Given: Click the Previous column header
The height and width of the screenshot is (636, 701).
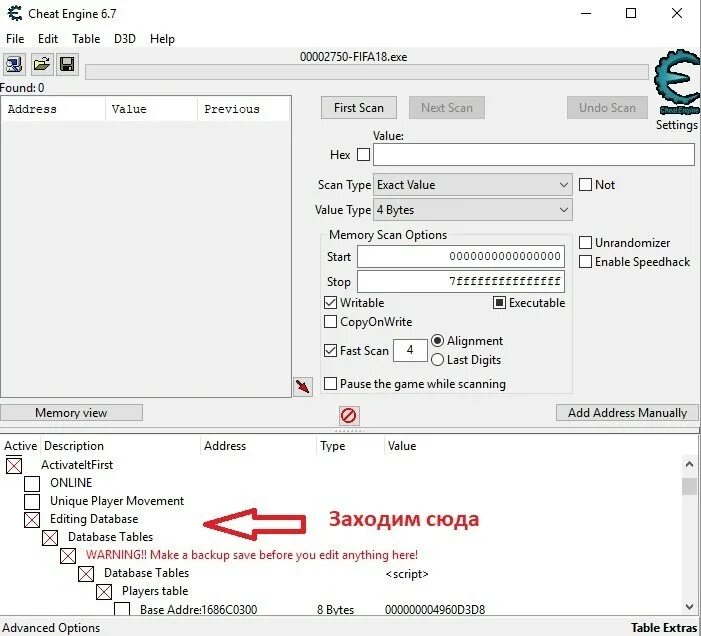Looking at the screenshot, I should [x=244, y=109].
